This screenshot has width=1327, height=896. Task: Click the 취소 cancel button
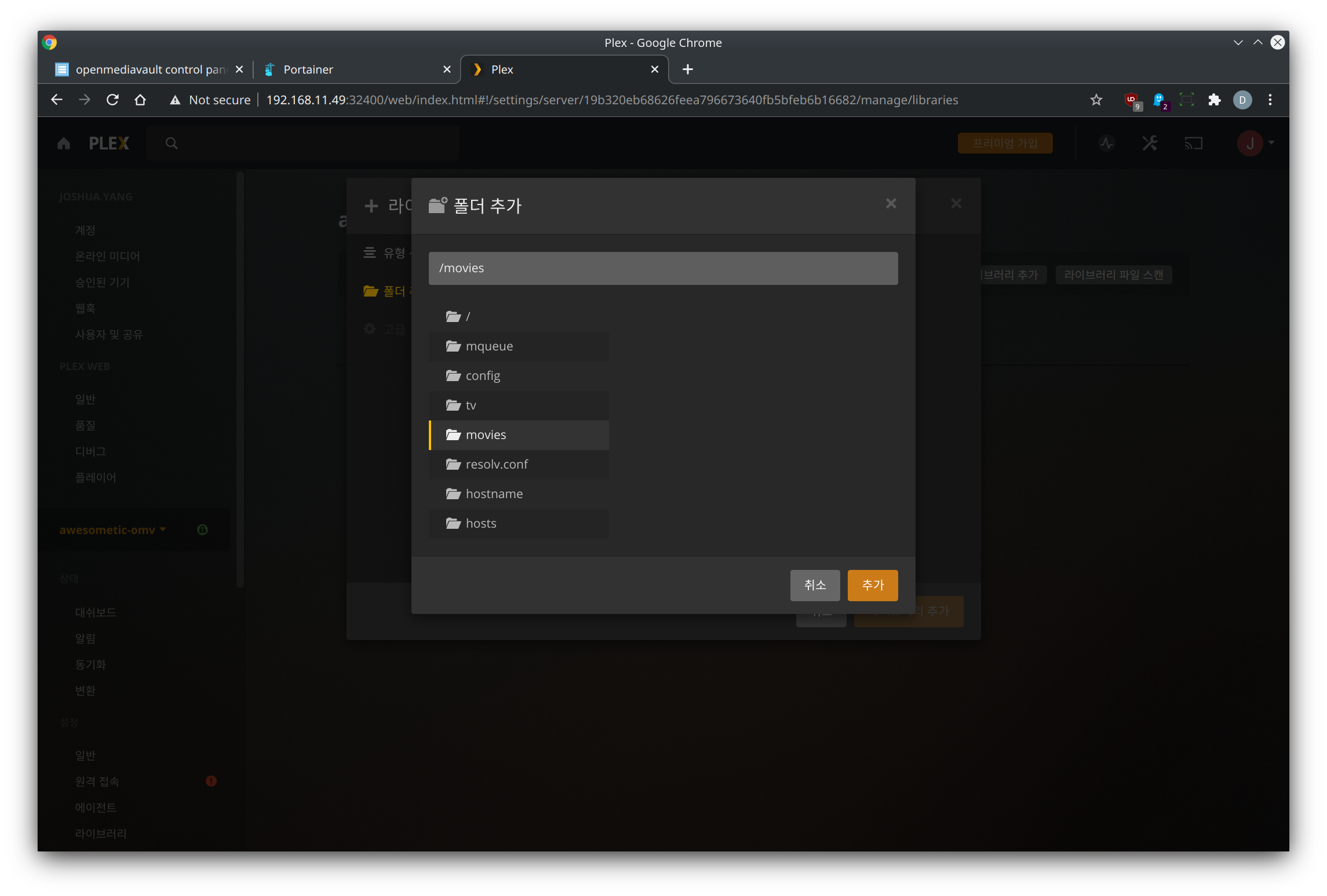coord(815,585)
